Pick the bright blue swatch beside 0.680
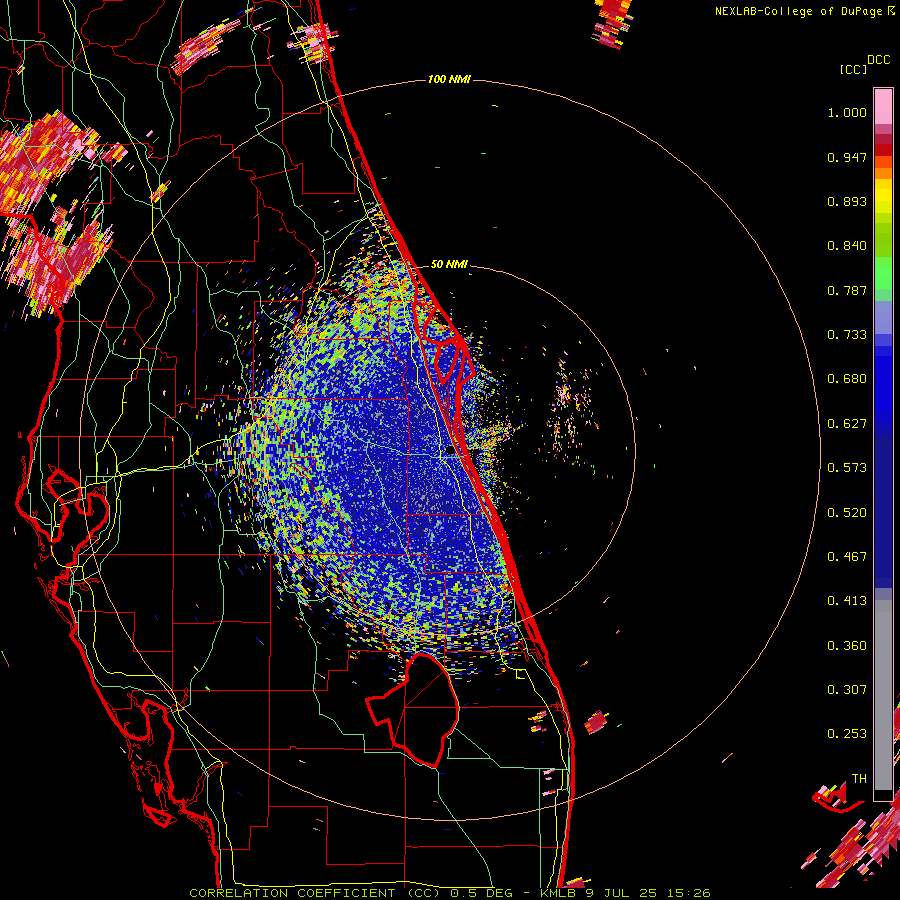Screen dimensions: 900x900 pos(883,385)
